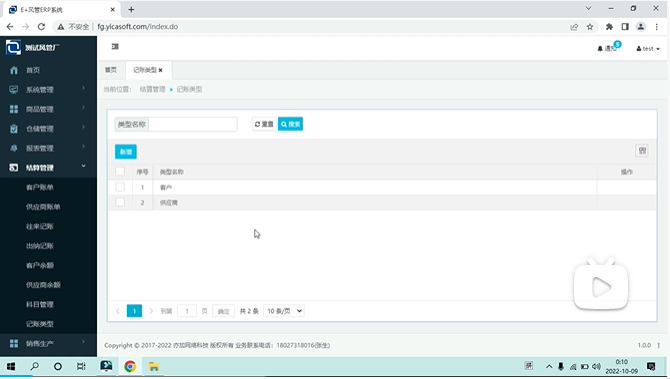Image resolution: width=670 pixels, height=379 pixels.
Task: Open Windows taskbar search magnifier
Action: pos(35,367)
